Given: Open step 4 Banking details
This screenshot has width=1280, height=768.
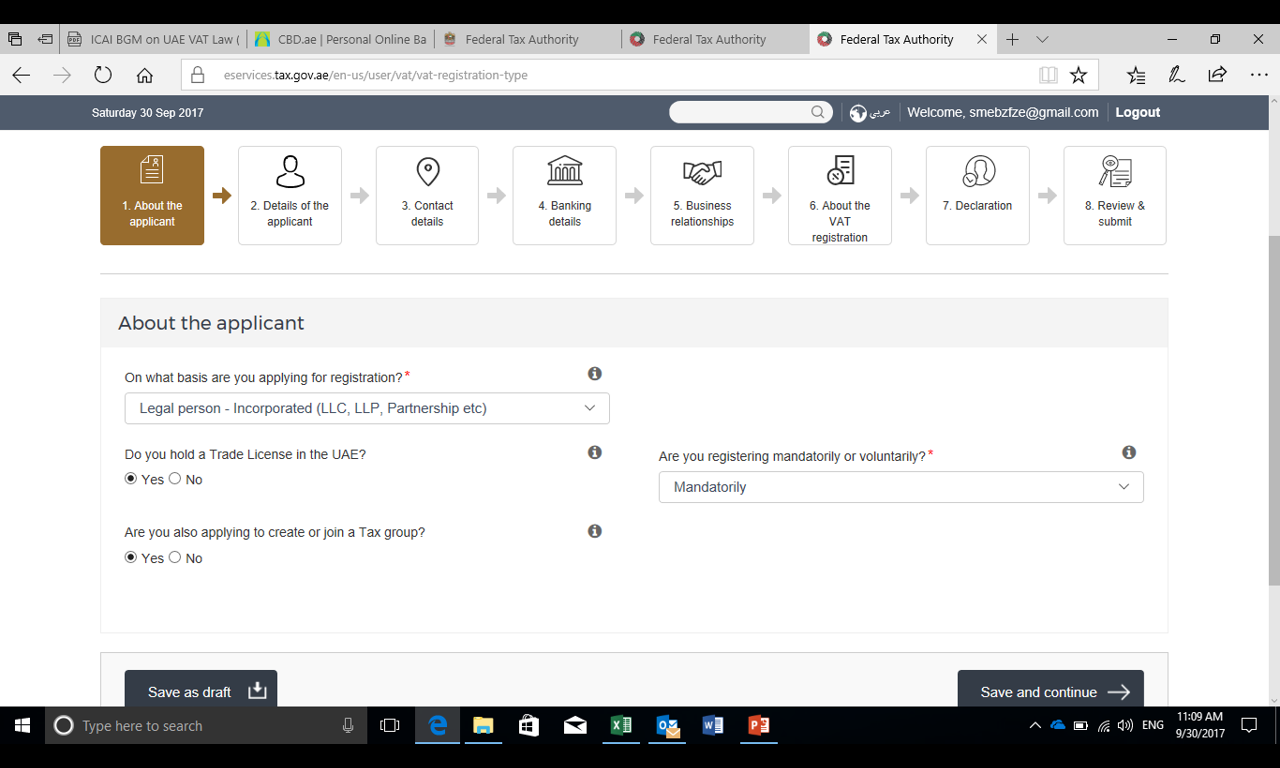Looking at the screenshot, I should point(565,195).
